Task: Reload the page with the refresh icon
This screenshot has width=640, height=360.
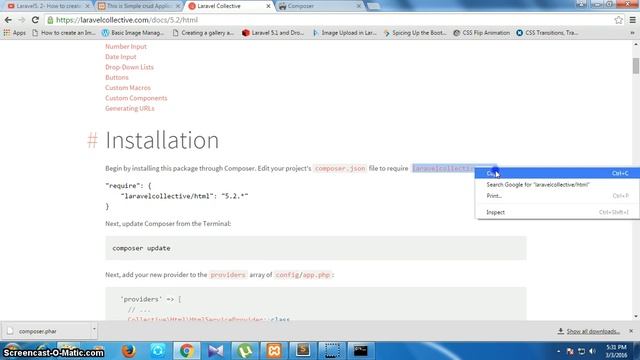Action: [35, 20]
